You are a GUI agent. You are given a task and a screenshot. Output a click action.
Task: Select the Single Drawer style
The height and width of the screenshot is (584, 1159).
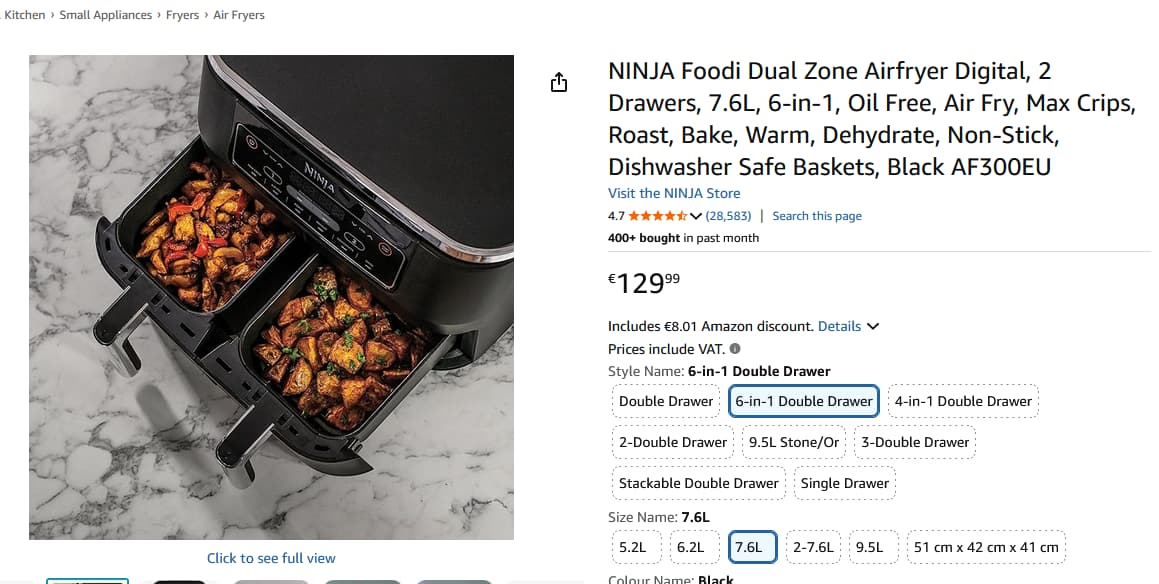[844, 483]
